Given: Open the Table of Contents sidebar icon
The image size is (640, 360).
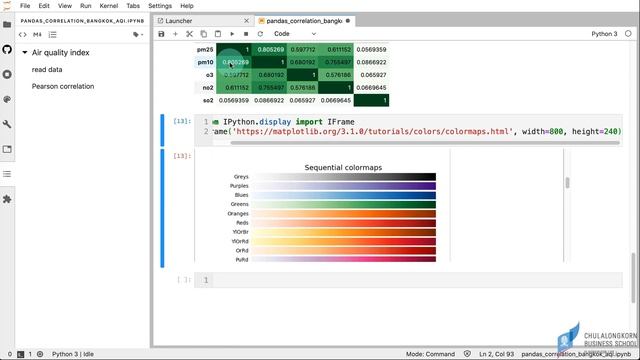Looking at the screenshot, I should 7,174.
